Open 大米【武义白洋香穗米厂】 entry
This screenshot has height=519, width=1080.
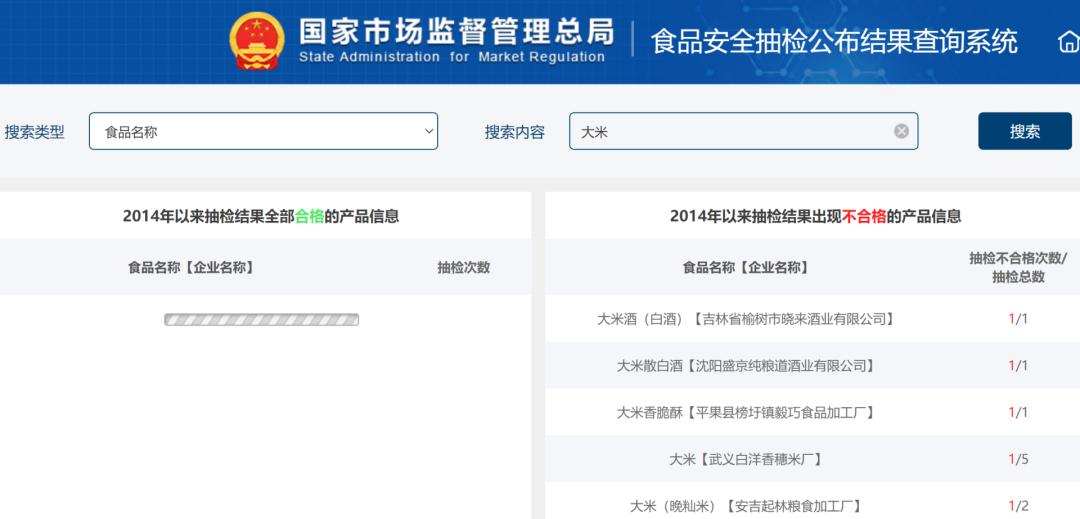click(745, 459)
